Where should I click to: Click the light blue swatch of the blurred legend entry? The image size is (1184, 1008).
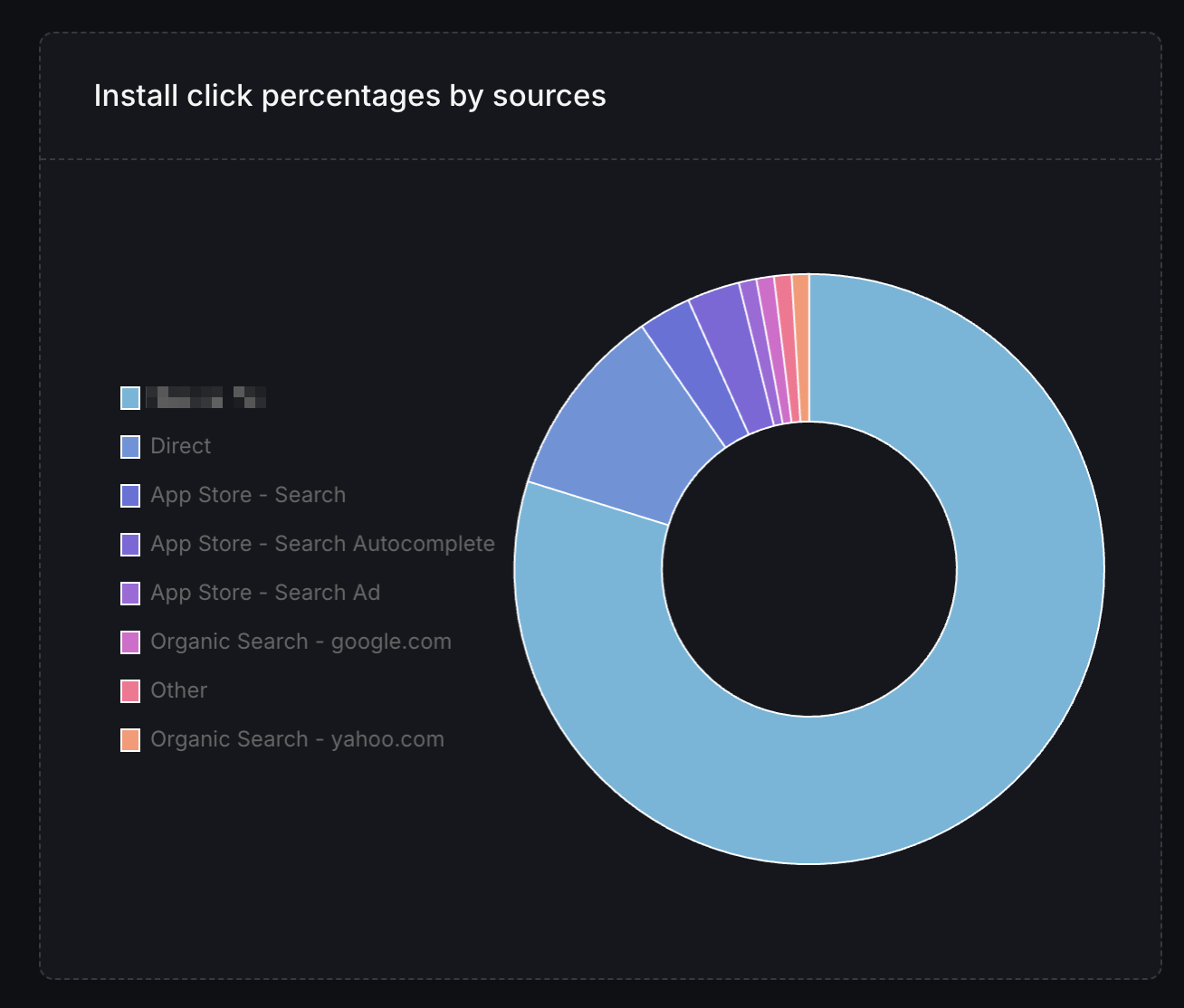click(x=130, y=398)
